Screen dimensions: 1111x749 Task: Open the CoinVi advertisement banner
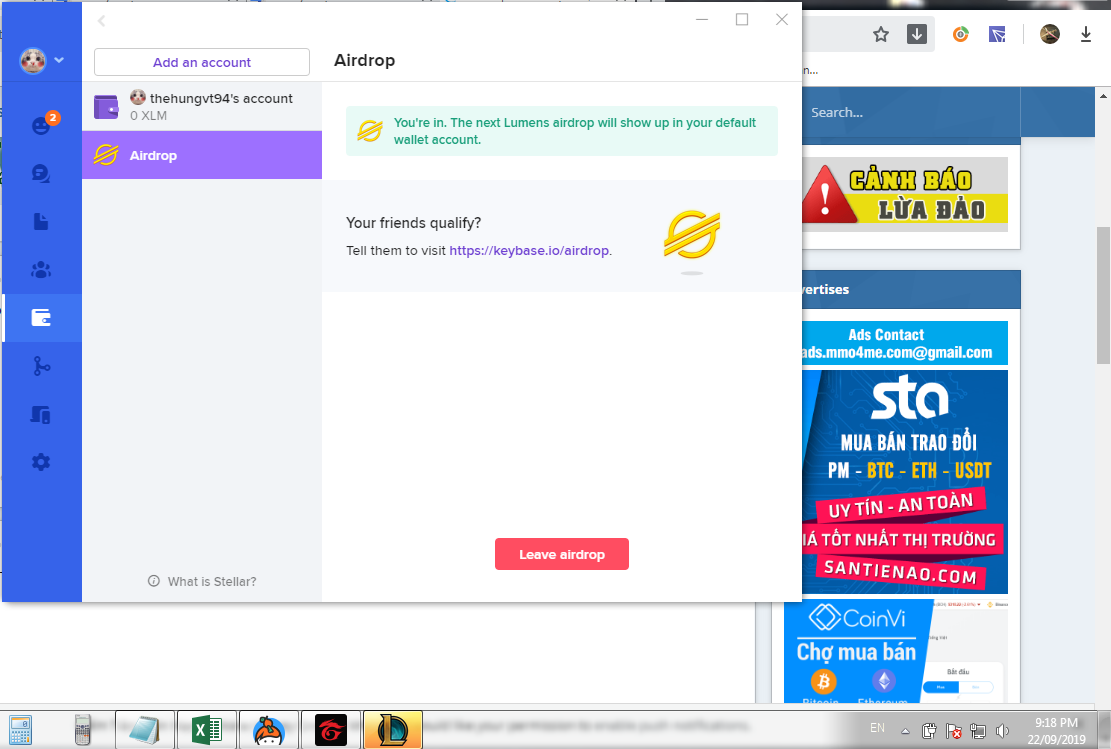pyautogui.click(x=896, y=651)
